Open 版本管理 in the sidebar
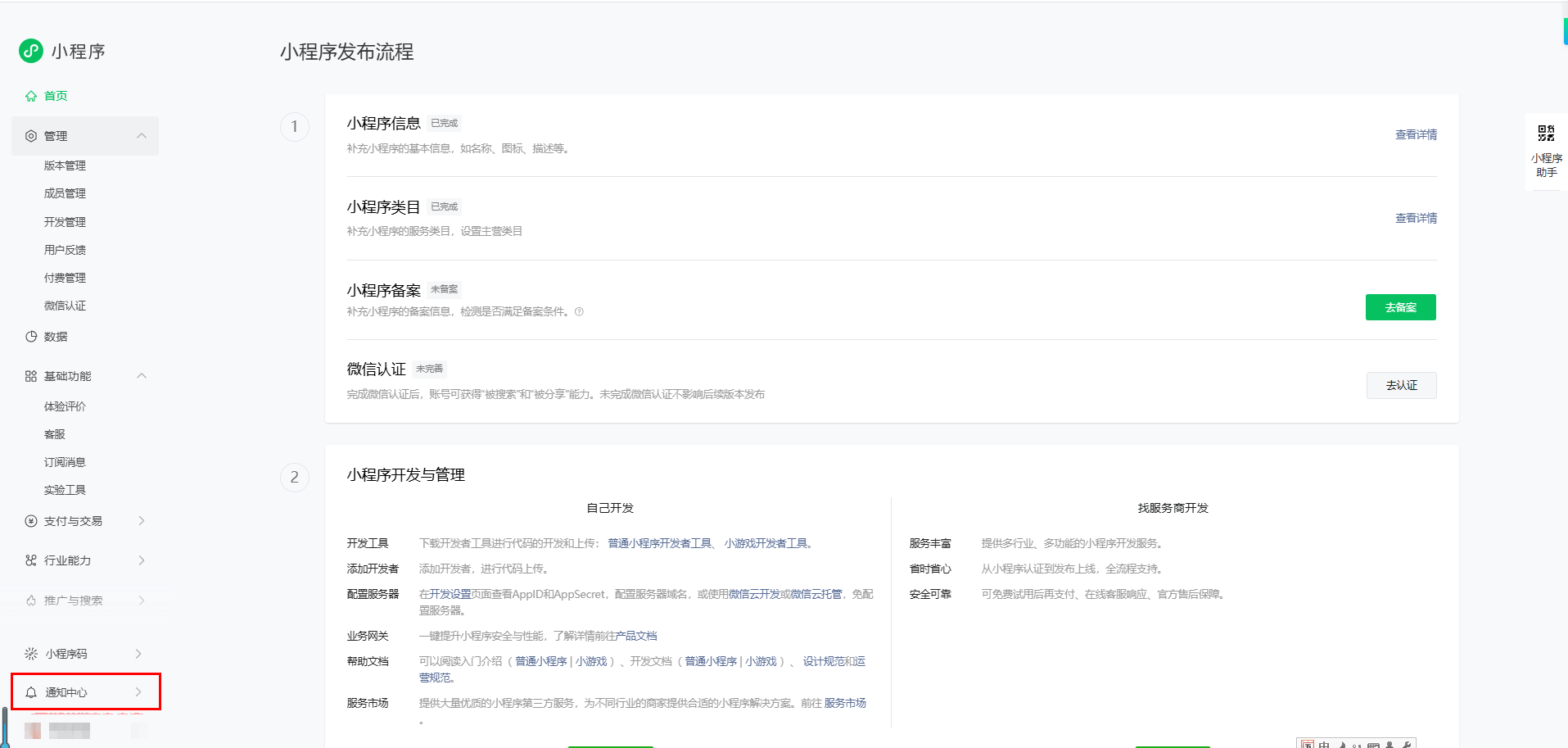Image resolution: width=1568 pixels, height=748 pixels. 65,165
